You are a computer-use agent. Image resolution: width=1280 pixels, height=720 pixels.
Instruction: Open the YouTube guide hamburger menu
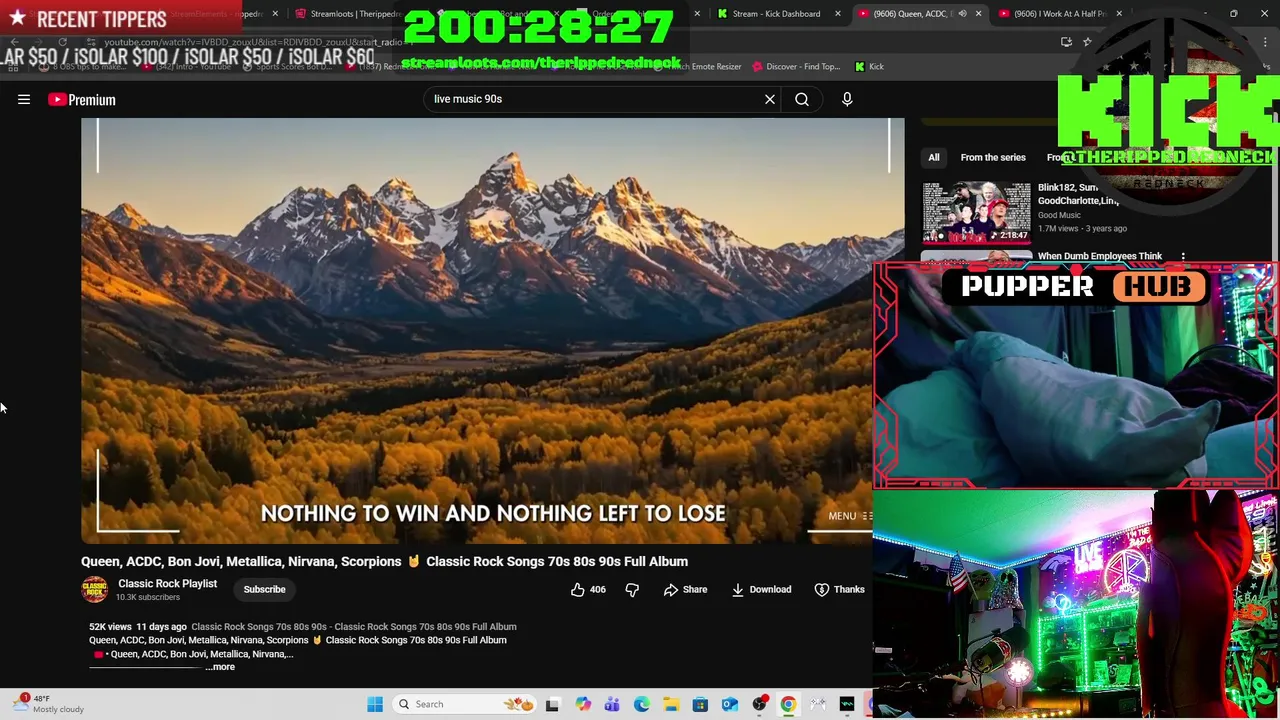(x=24, y=99)
